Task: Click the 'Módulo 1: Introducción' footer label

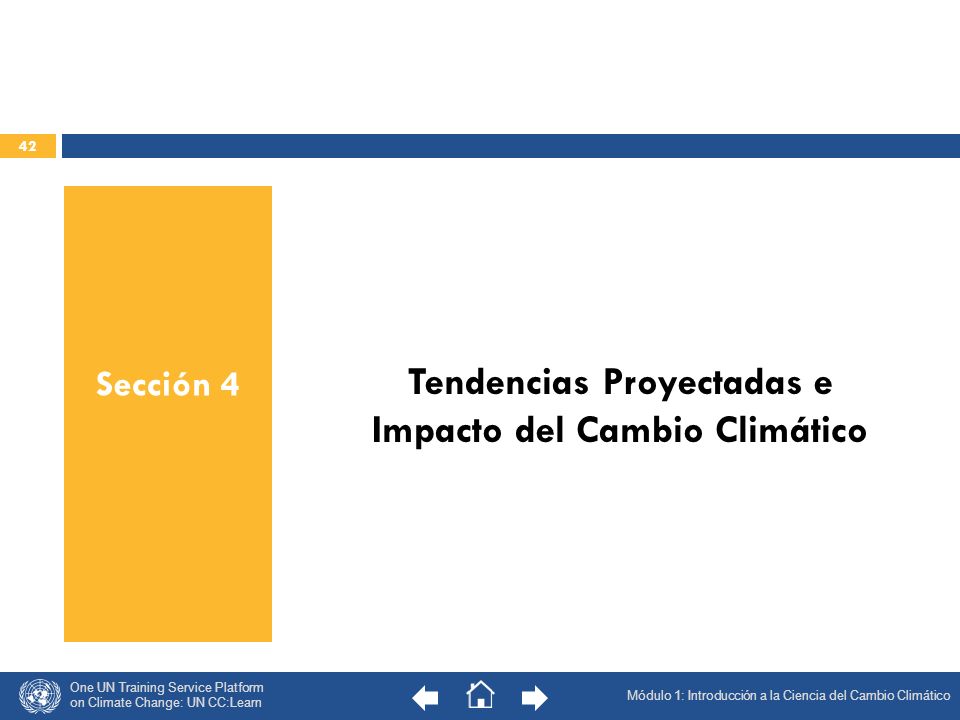Action: point(691,696)
